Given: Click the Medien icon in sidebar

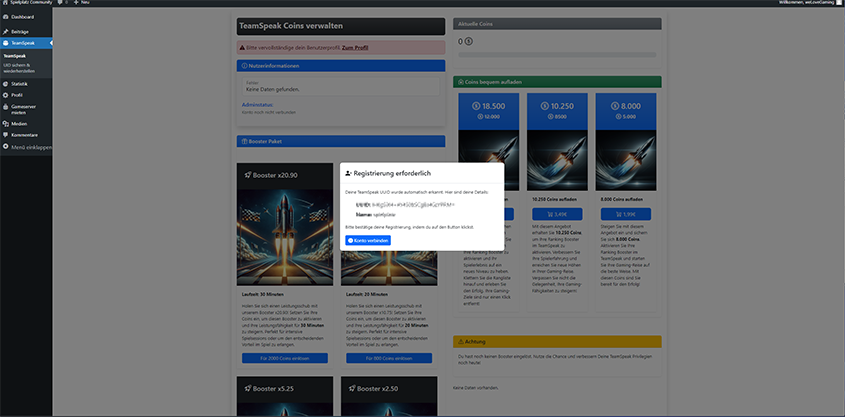Looking at the screenshot, I should 5,124.
